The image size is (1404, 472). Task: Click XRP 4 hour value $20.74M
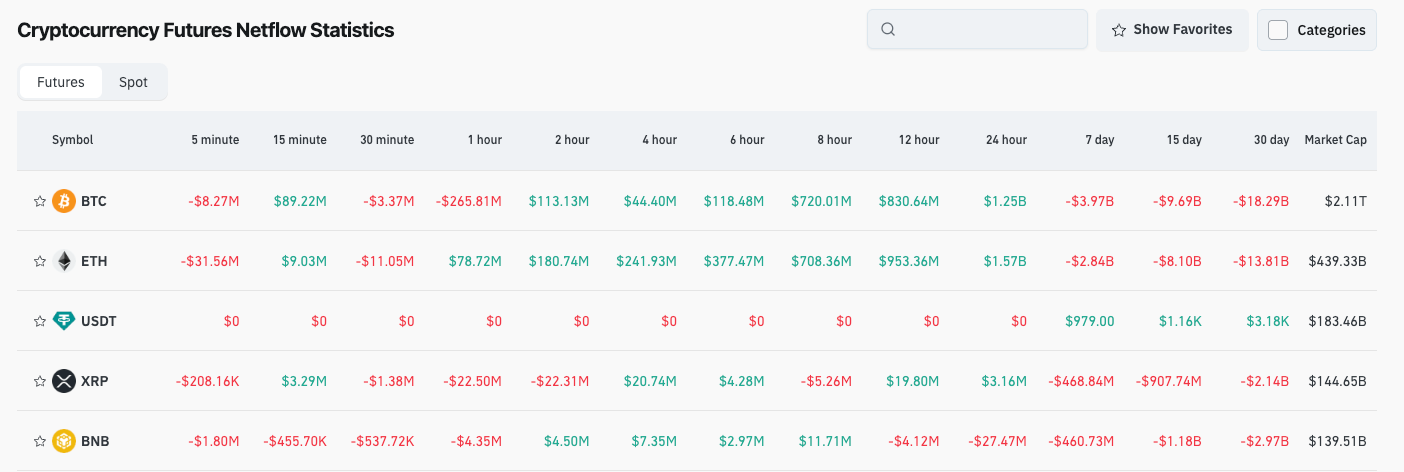pos(650,381)
